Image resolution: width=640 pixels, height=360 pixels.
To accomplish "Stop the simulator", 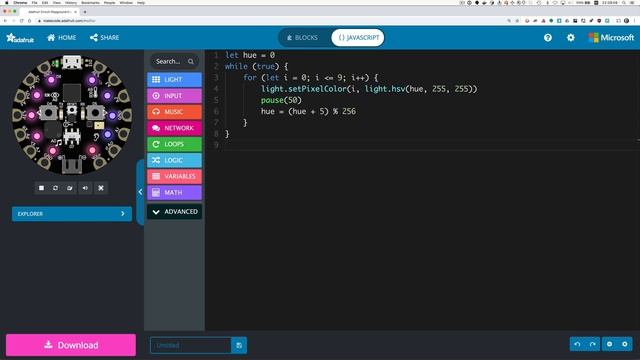I will click(41, 188).
